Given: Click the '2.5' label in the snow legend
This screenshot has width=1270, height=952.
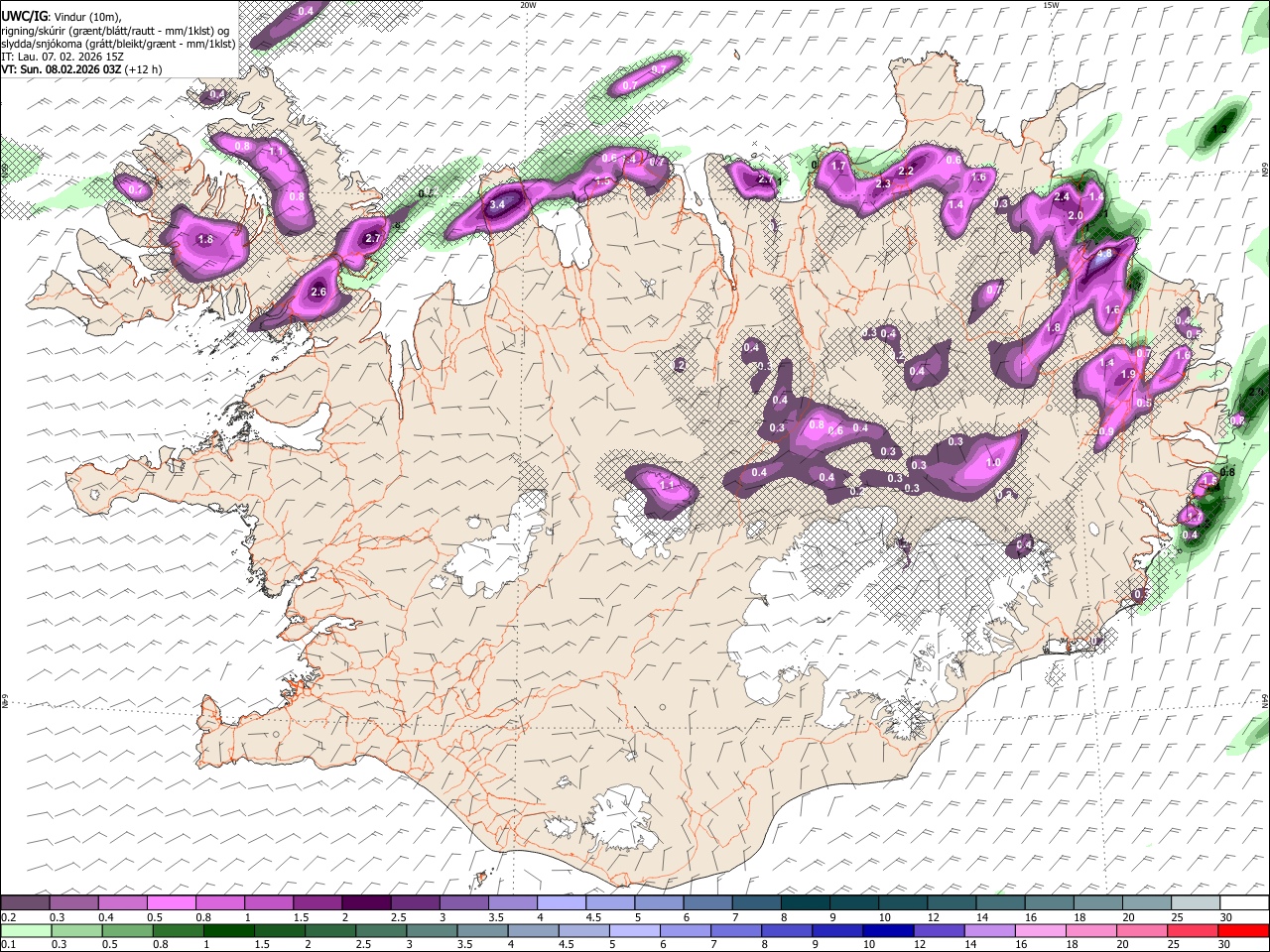Looking at the screenshot, I should click(398, 917).
